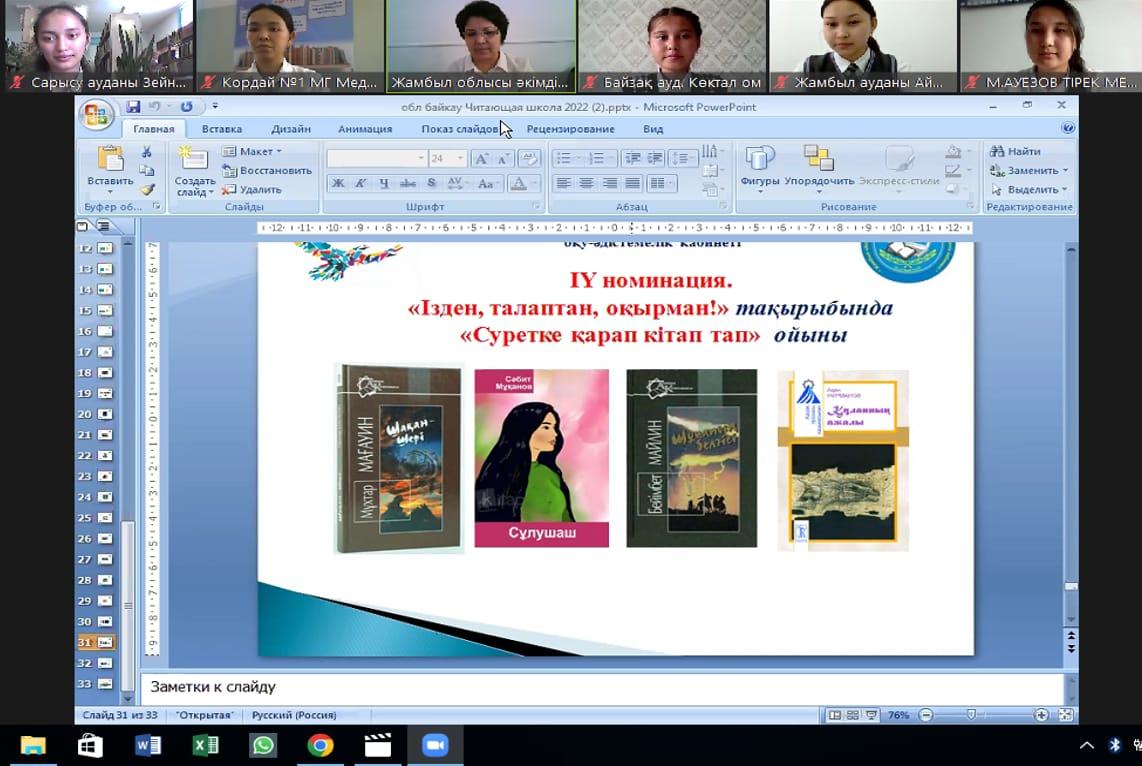Open the font size 24 dropdown

point(460,159)
